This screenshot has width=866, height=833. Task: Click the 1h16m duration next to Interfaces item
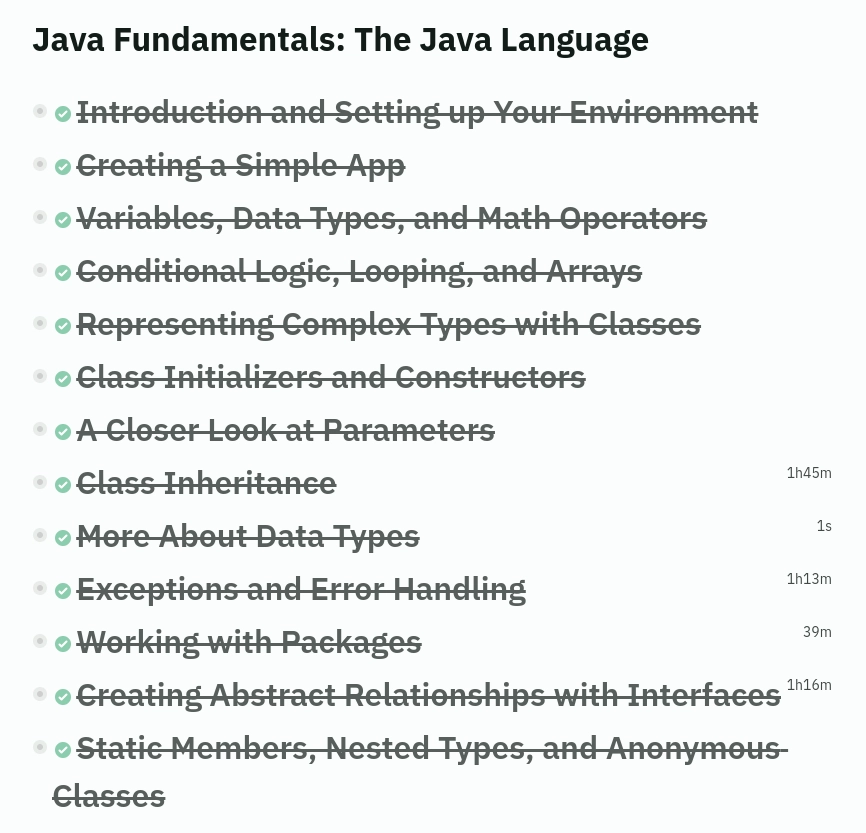pos(808,685)
